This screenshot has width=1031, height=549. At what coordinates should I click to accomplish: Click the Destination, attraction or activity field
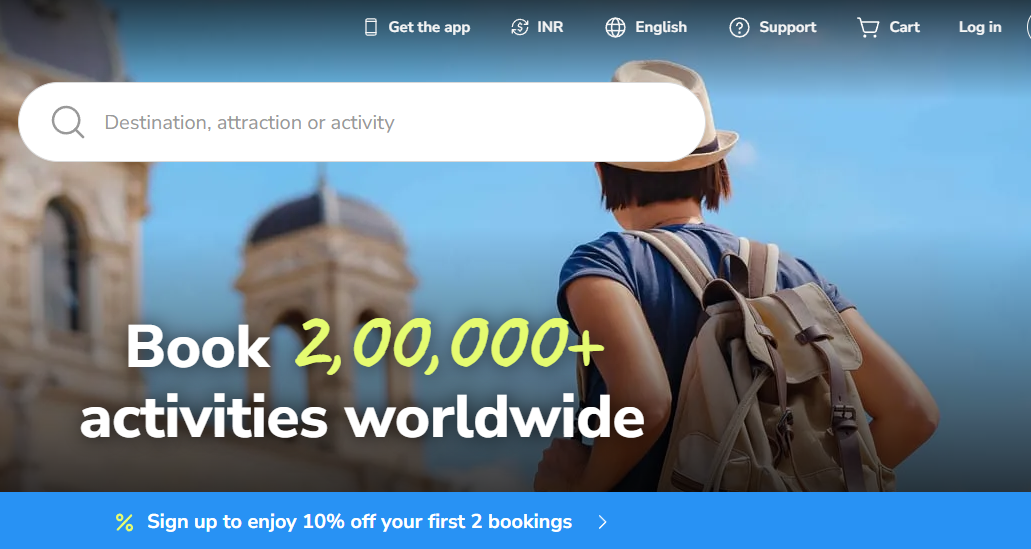362,122
